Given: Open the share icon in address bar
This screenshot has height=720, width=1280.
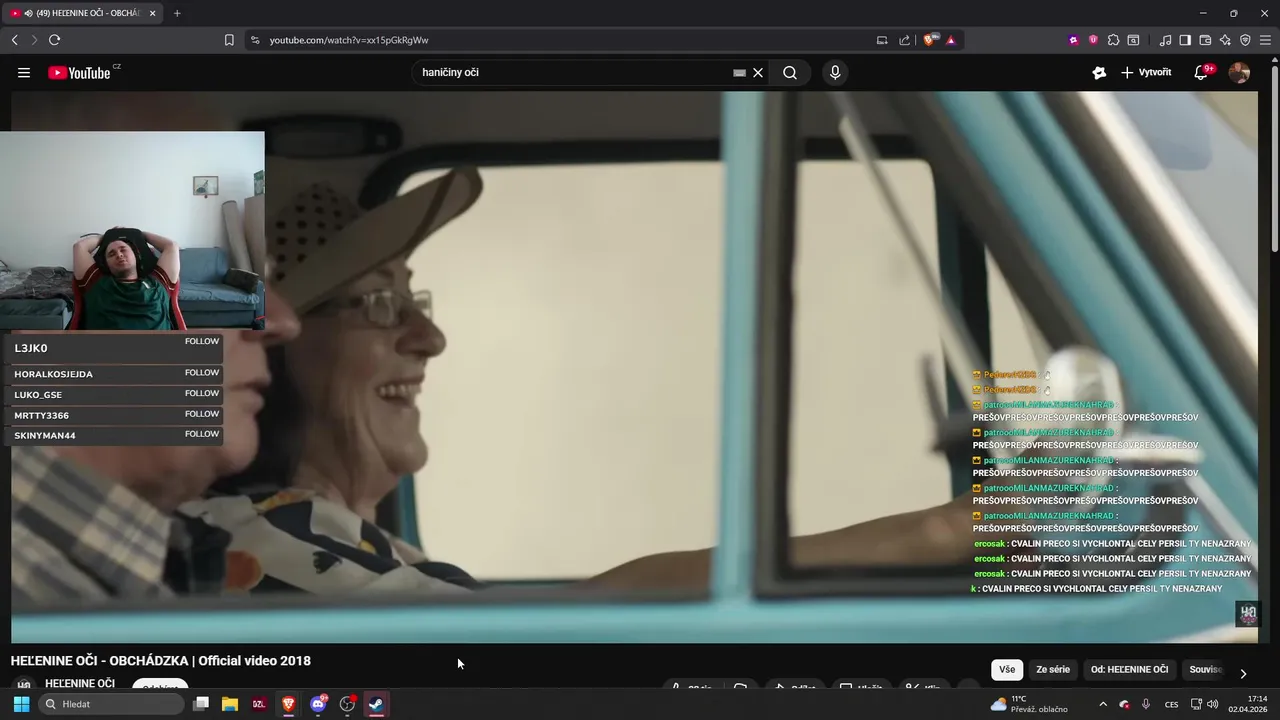Looking at the screenshot, I should point(905,40).
